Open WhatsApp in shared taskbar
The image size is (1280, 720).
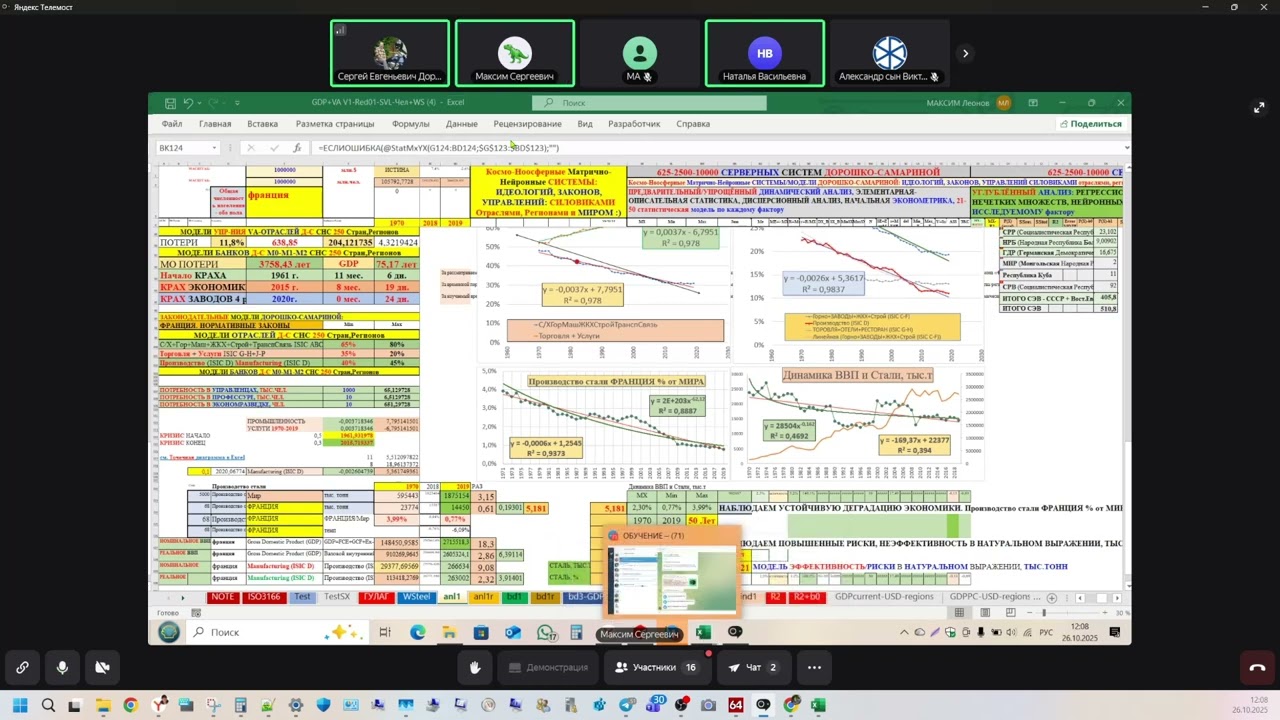click(x=546, y=632)
